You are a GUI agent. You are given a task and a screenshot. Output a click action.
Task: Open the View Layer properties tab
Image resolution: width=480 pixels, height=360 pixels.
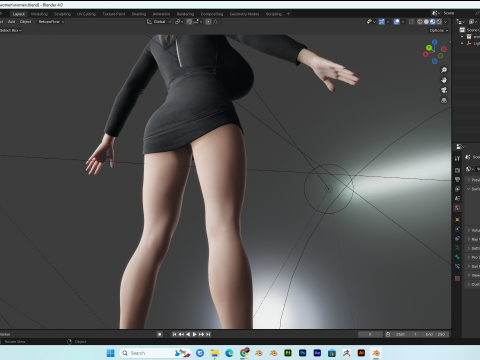pos(457,189)
